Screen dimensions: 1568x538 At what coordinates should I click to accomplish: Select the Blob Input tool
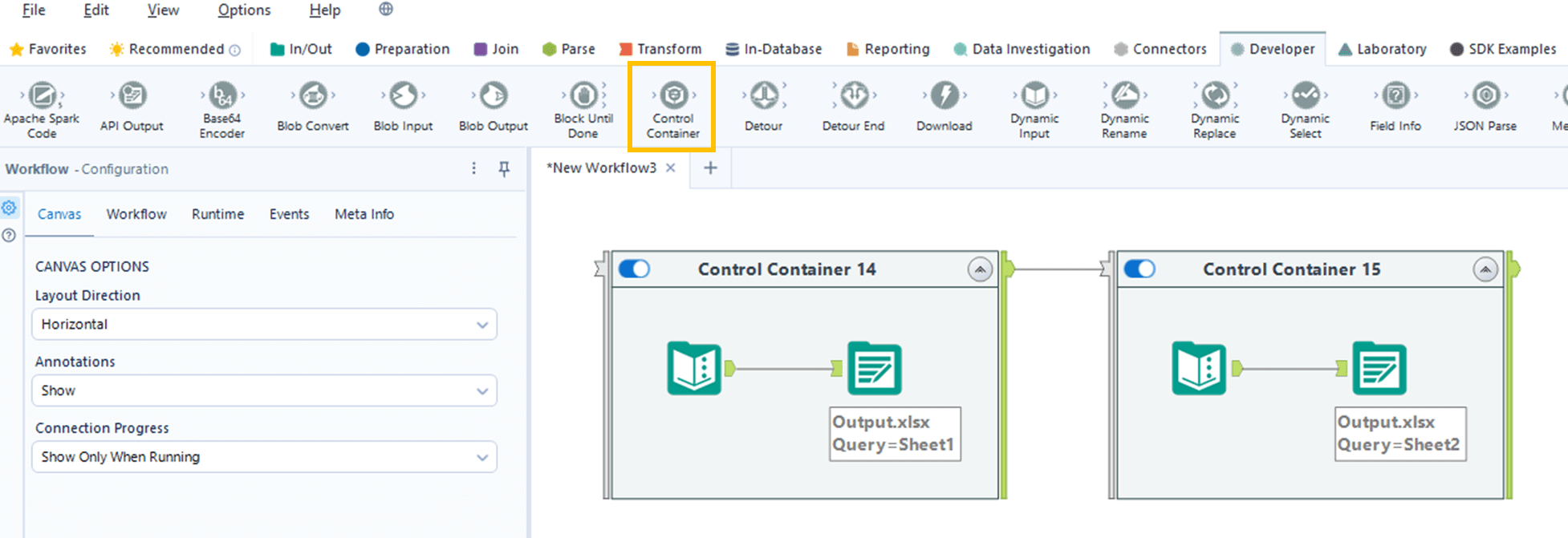tap(403, 107)
